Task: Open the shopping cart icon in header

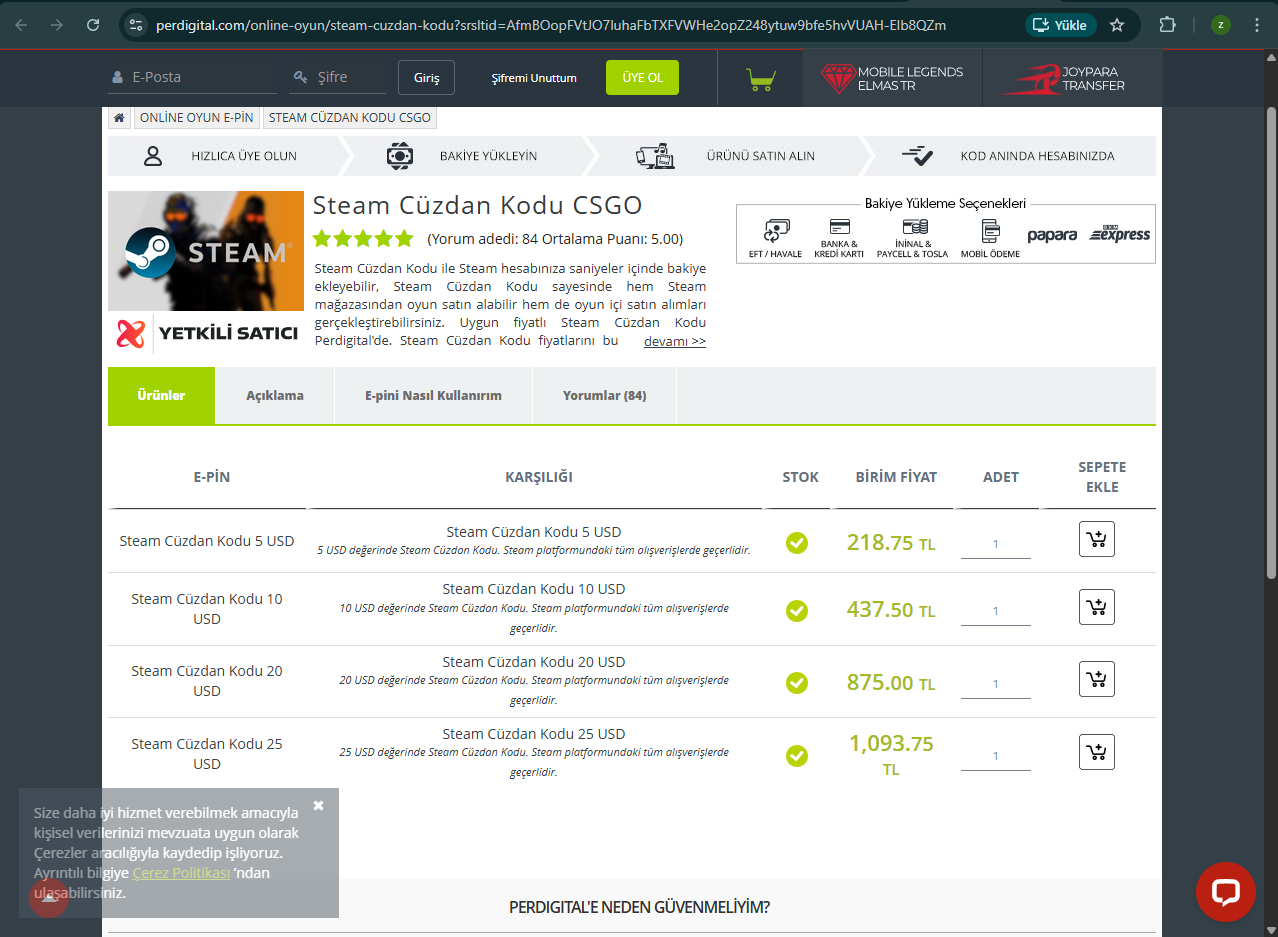Action: click(x=761, y=78)
